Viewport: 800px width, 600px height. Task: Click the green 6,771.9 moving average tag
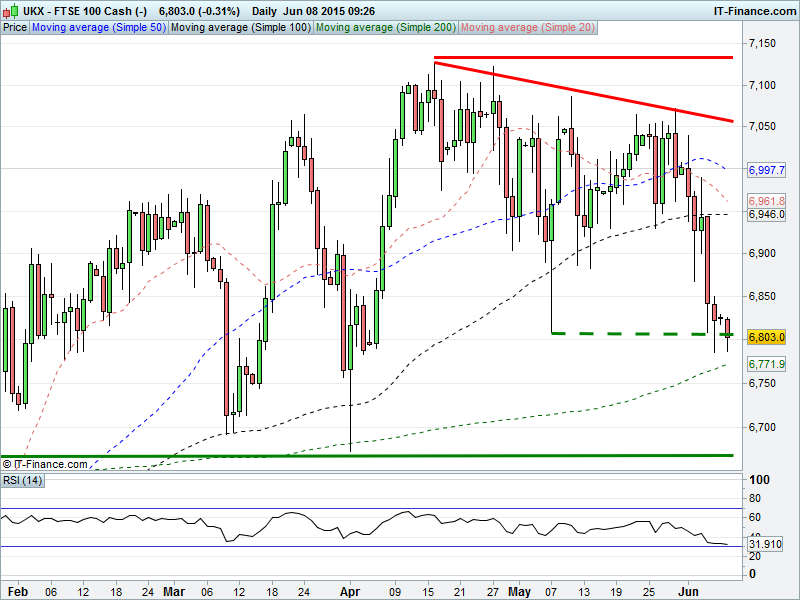[x=766, y=364]
